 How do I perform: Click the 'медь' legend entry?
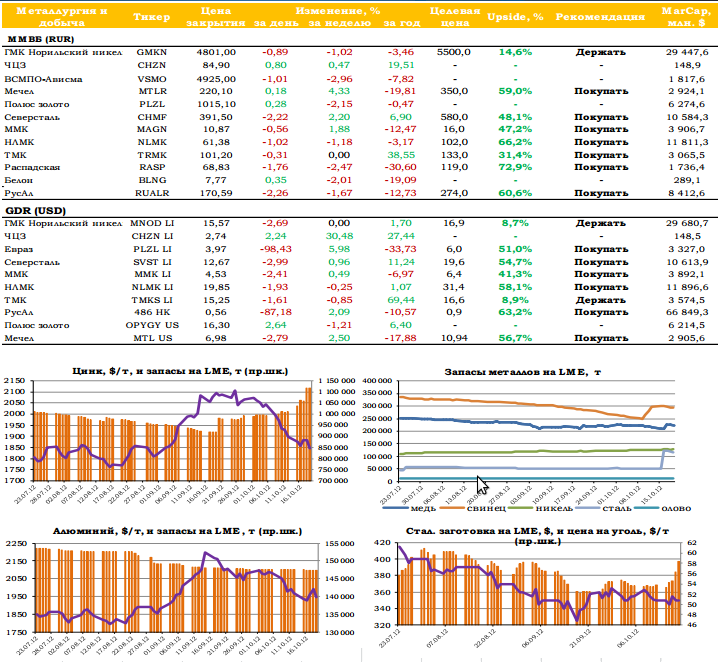click(x=409, y=508)
